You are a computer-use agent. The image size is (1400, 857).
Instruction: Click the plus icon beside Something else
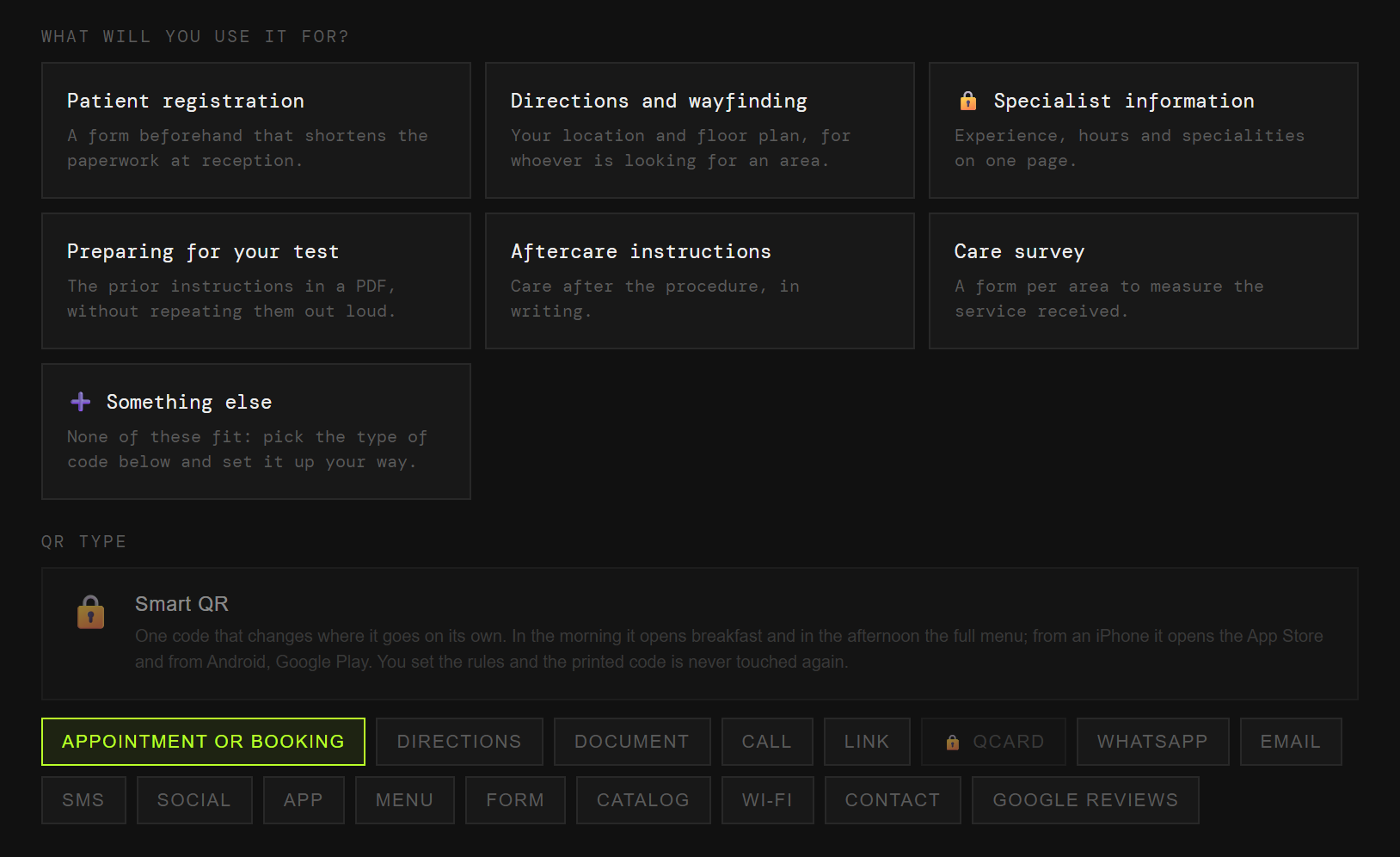coord(81,402)
